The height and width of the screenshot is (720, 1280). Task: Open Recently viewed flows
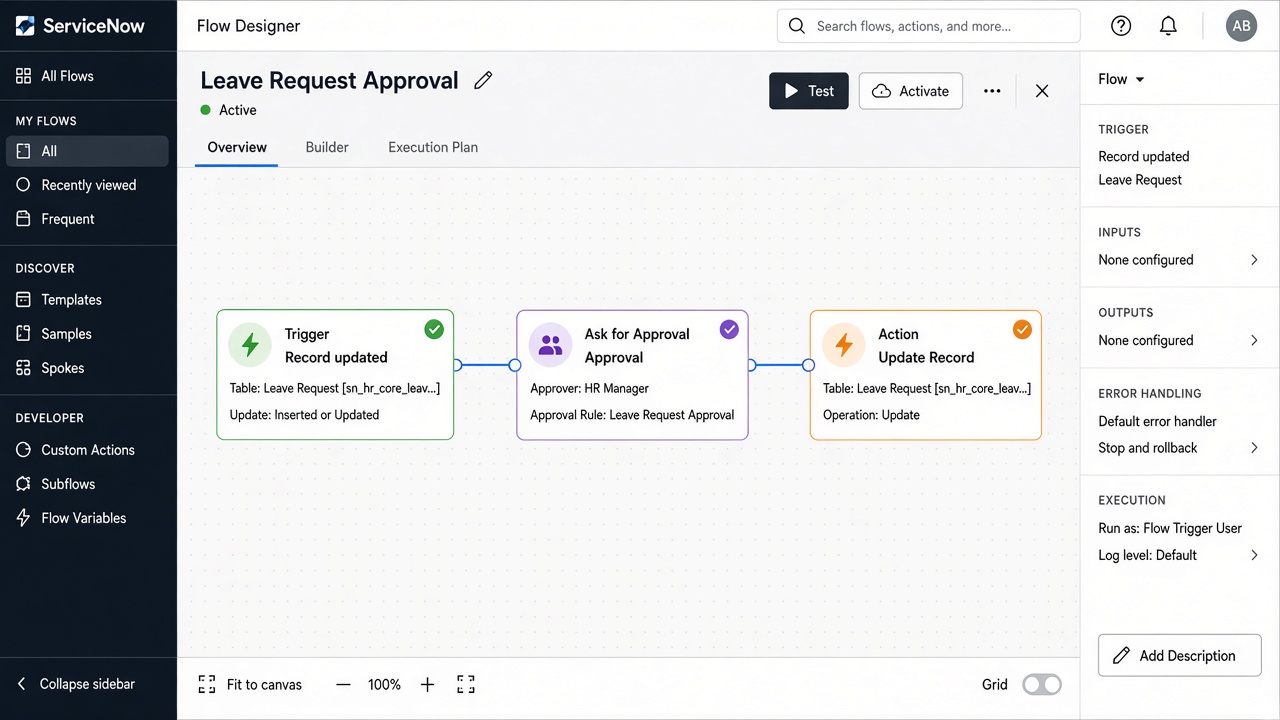[88, 185]
